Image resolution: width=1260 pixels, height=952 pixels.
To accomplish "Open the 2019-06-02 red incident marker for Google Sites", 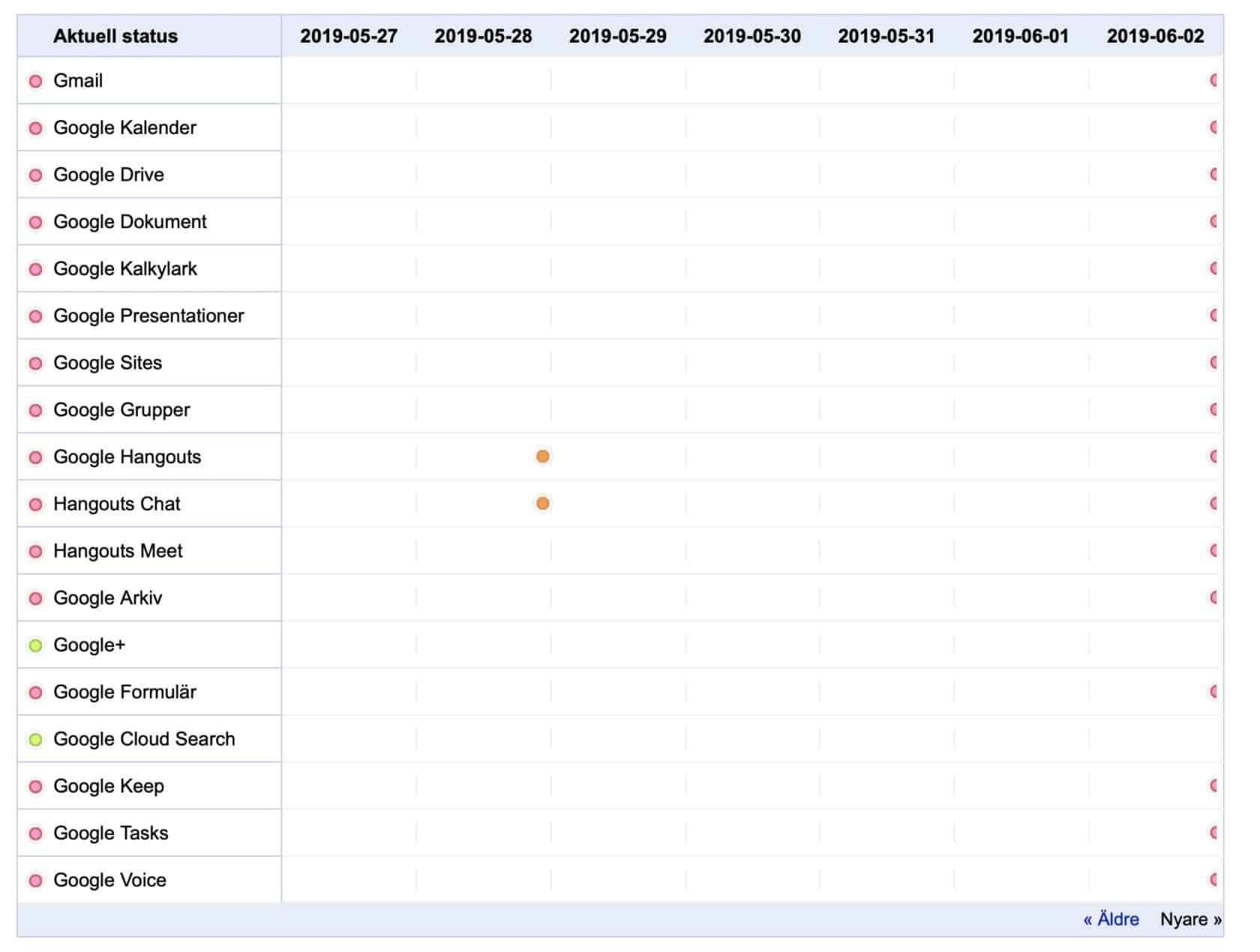I will [1213, 363].
